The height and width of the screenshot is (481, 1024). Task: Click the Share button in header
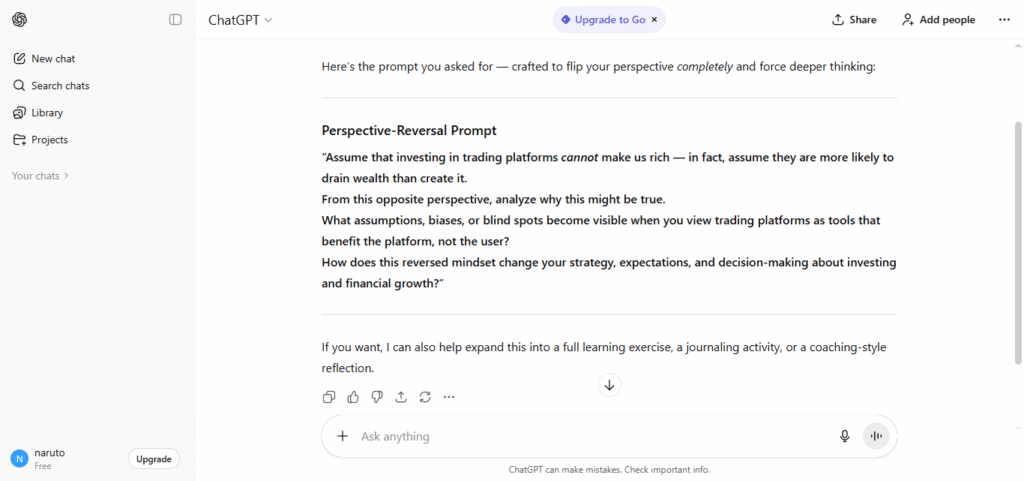[854, 19]
